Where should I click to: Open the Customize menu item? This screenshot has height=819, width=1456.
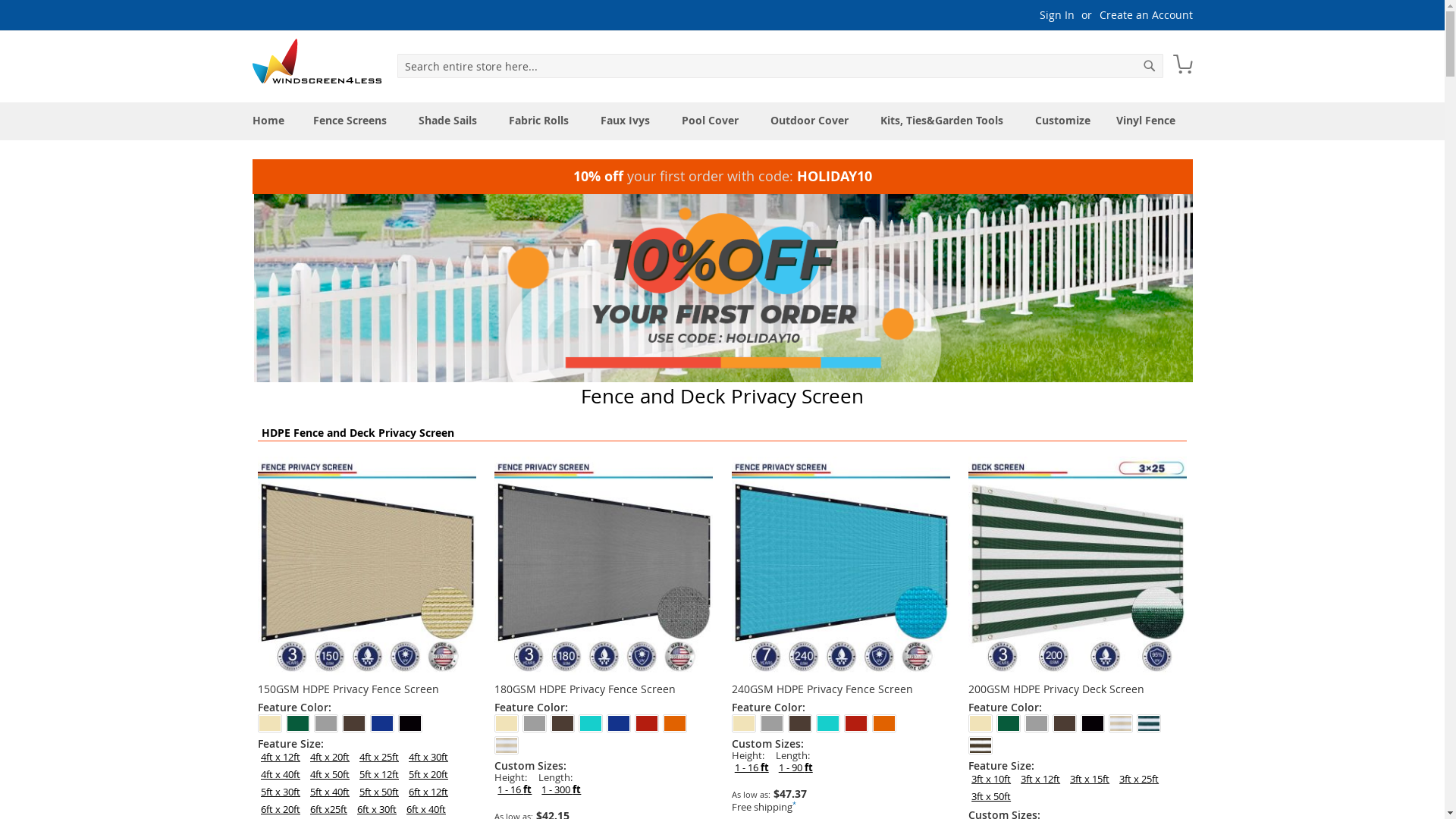[x=1062, y=121]
